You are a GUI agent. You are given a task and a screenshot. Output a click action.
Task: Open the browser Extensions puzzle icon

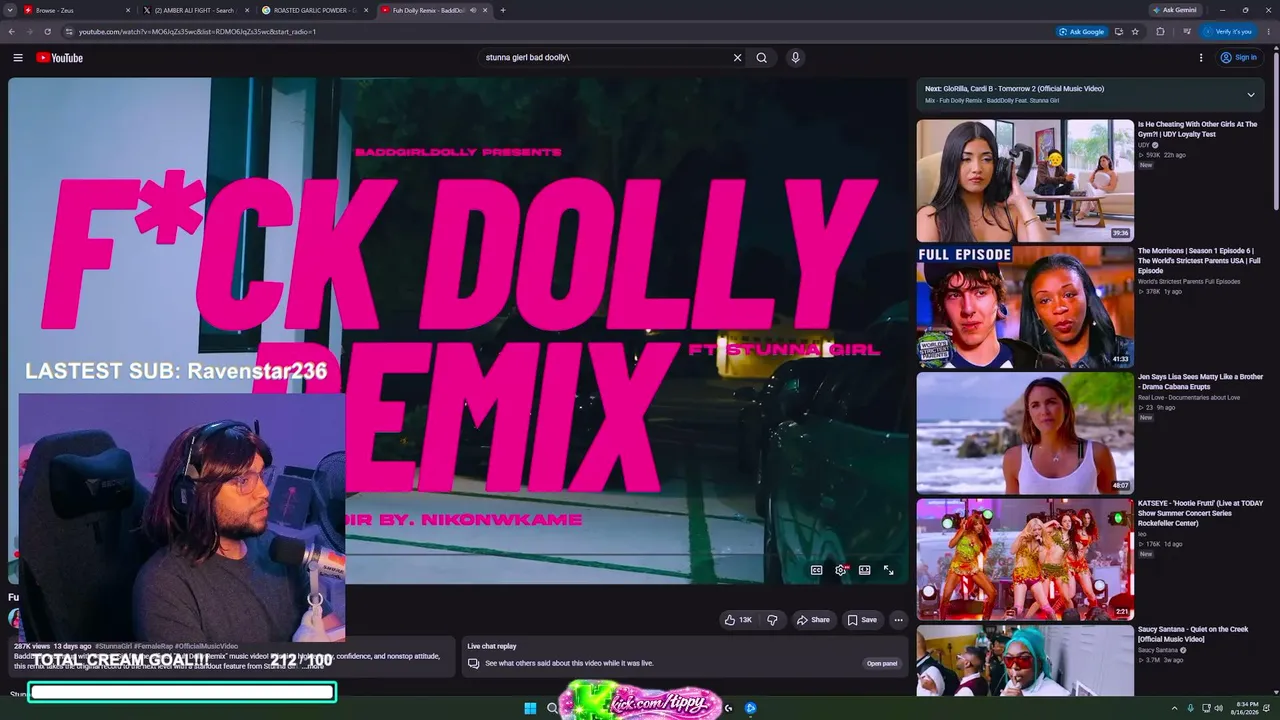[x=1160, y=32]
